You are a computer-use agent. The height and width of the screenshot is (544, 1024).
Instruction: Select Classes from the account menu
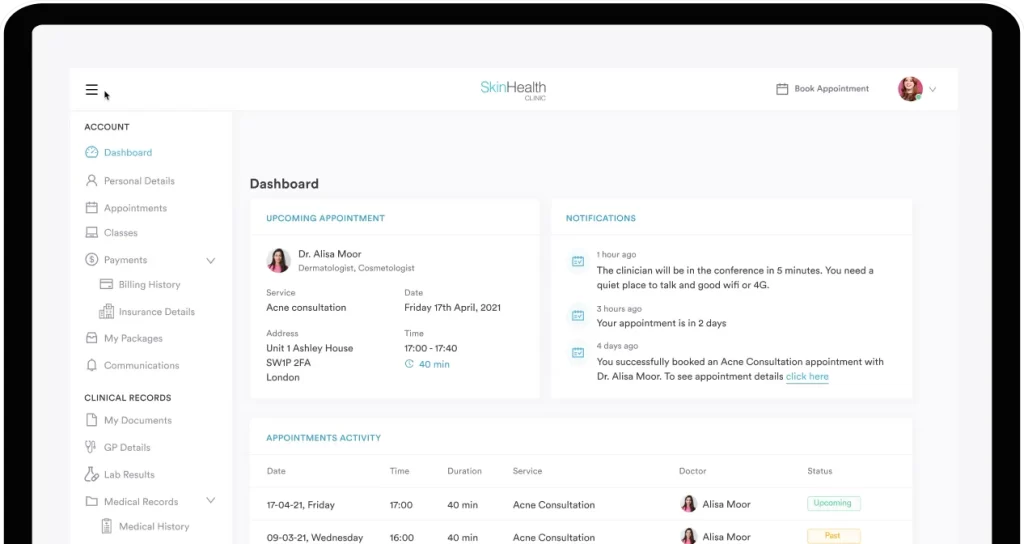click(120, 233)
